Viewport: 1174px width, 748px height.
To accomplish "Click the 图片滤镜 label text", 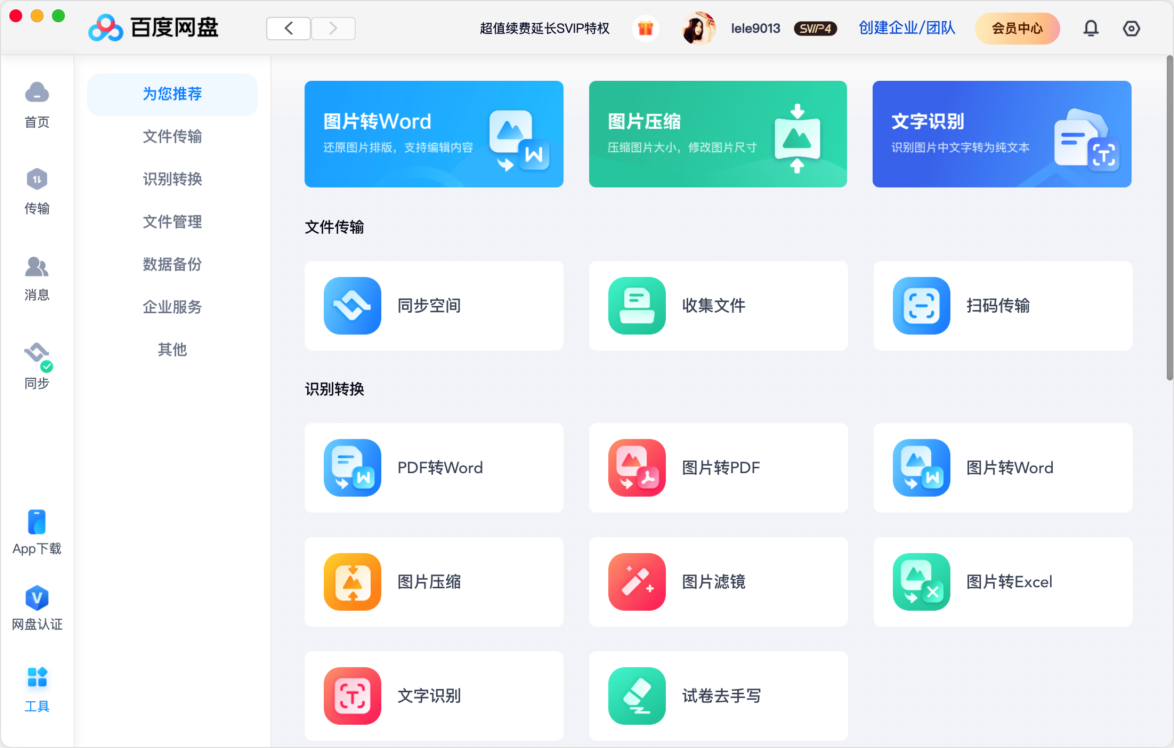I will (714, 582).
